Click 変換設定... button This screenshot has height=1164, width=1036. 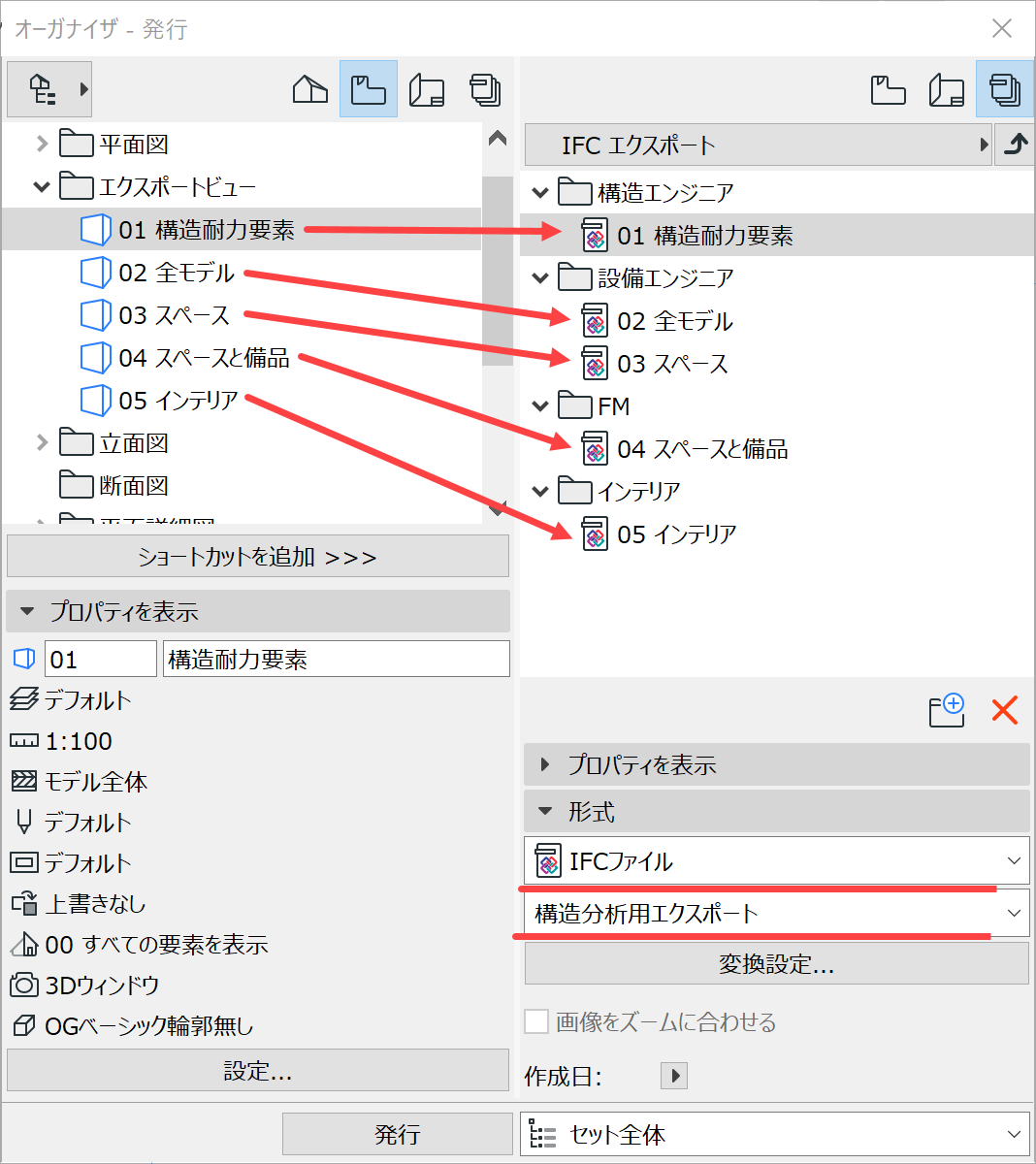tap(776, 964)
